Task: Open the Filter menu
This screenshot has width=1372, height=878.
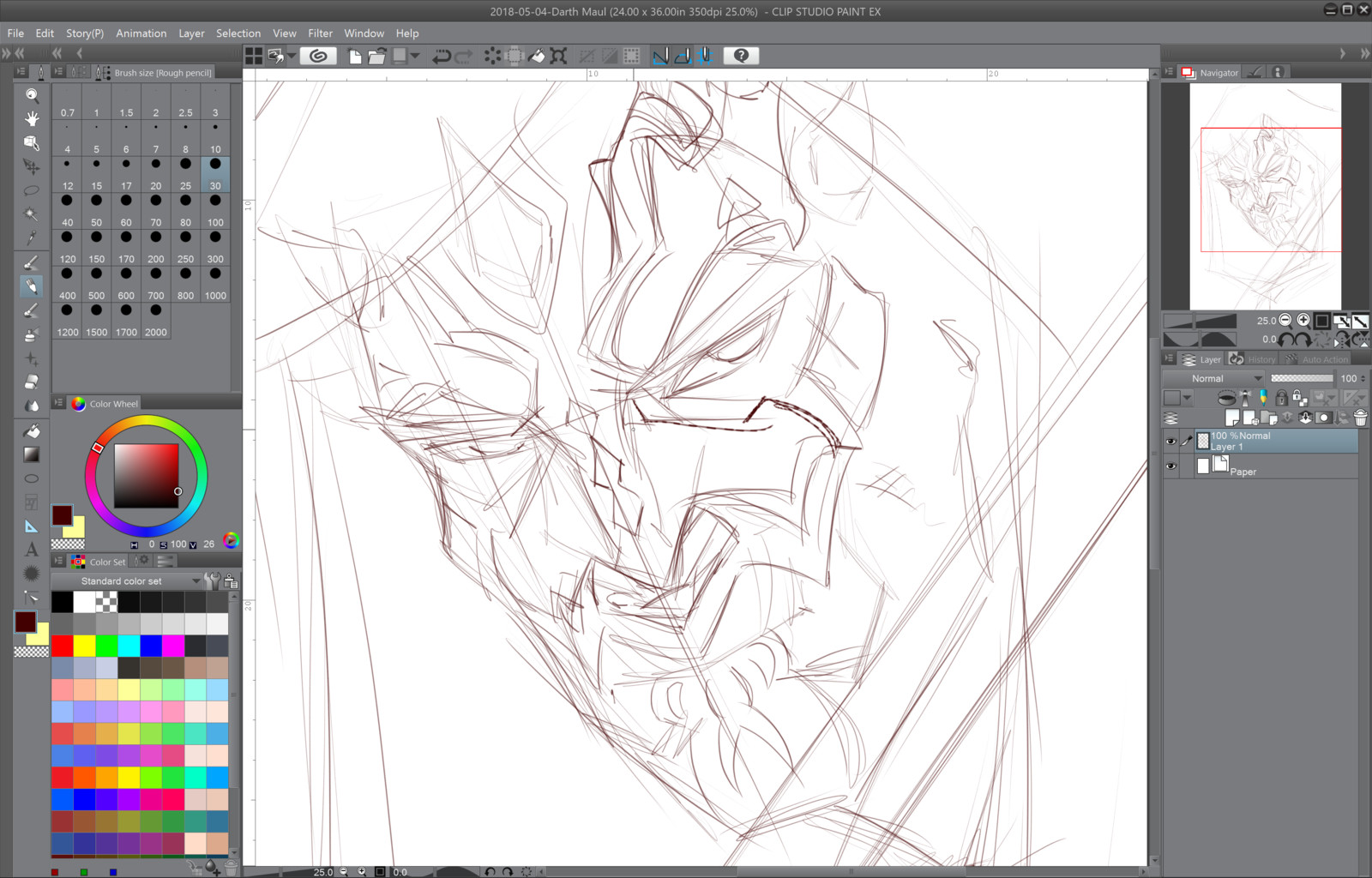Action: pos(320,33)
